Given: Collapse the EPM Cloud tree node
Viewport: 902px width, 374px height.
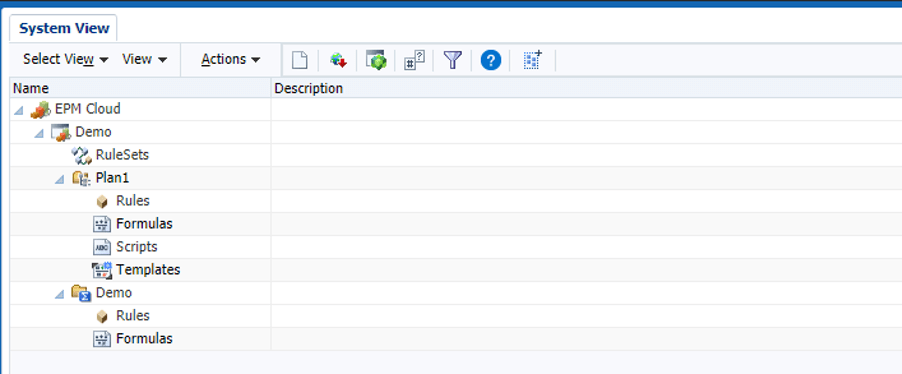Looking at the screenshot, I should [20, 109].
